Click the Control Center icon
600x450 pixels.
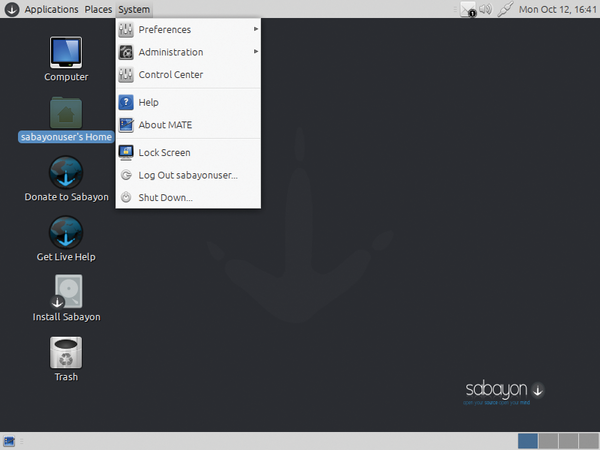tap(126, 75)
